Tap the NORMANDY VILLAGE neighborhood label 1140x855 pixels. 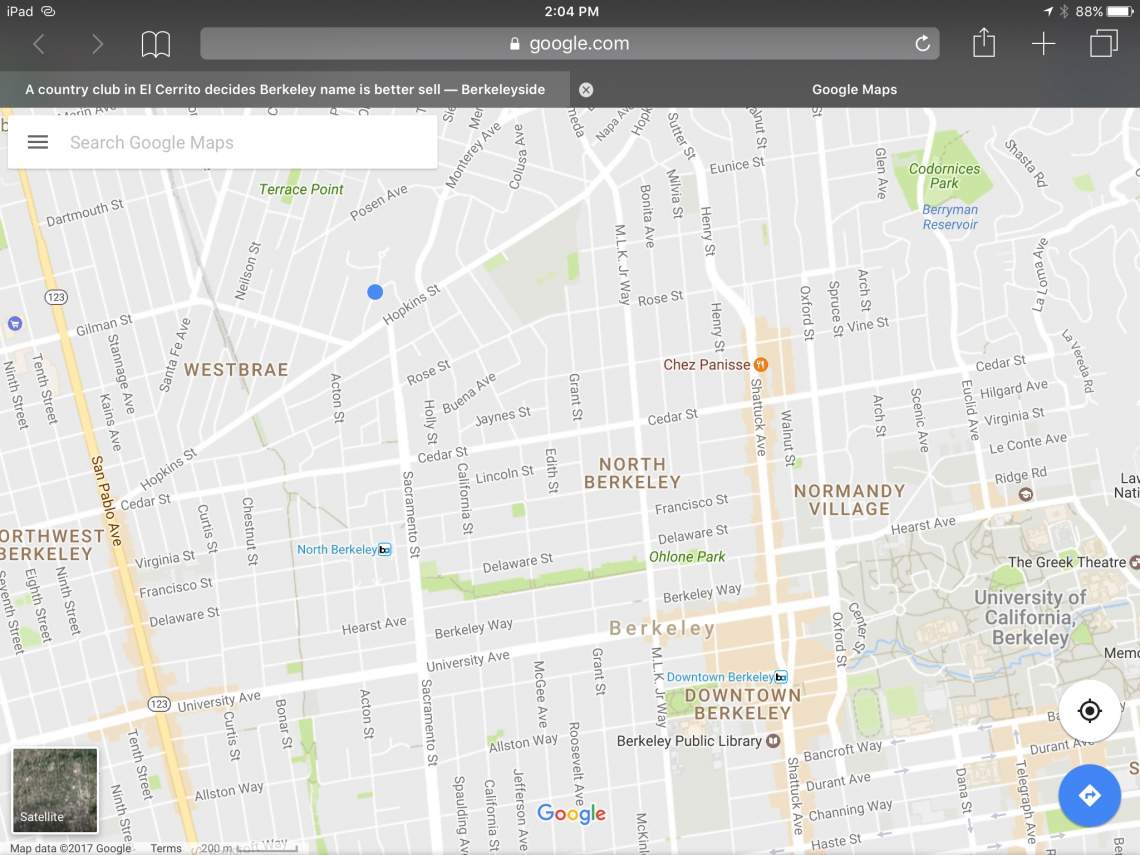tap(849, 499)
